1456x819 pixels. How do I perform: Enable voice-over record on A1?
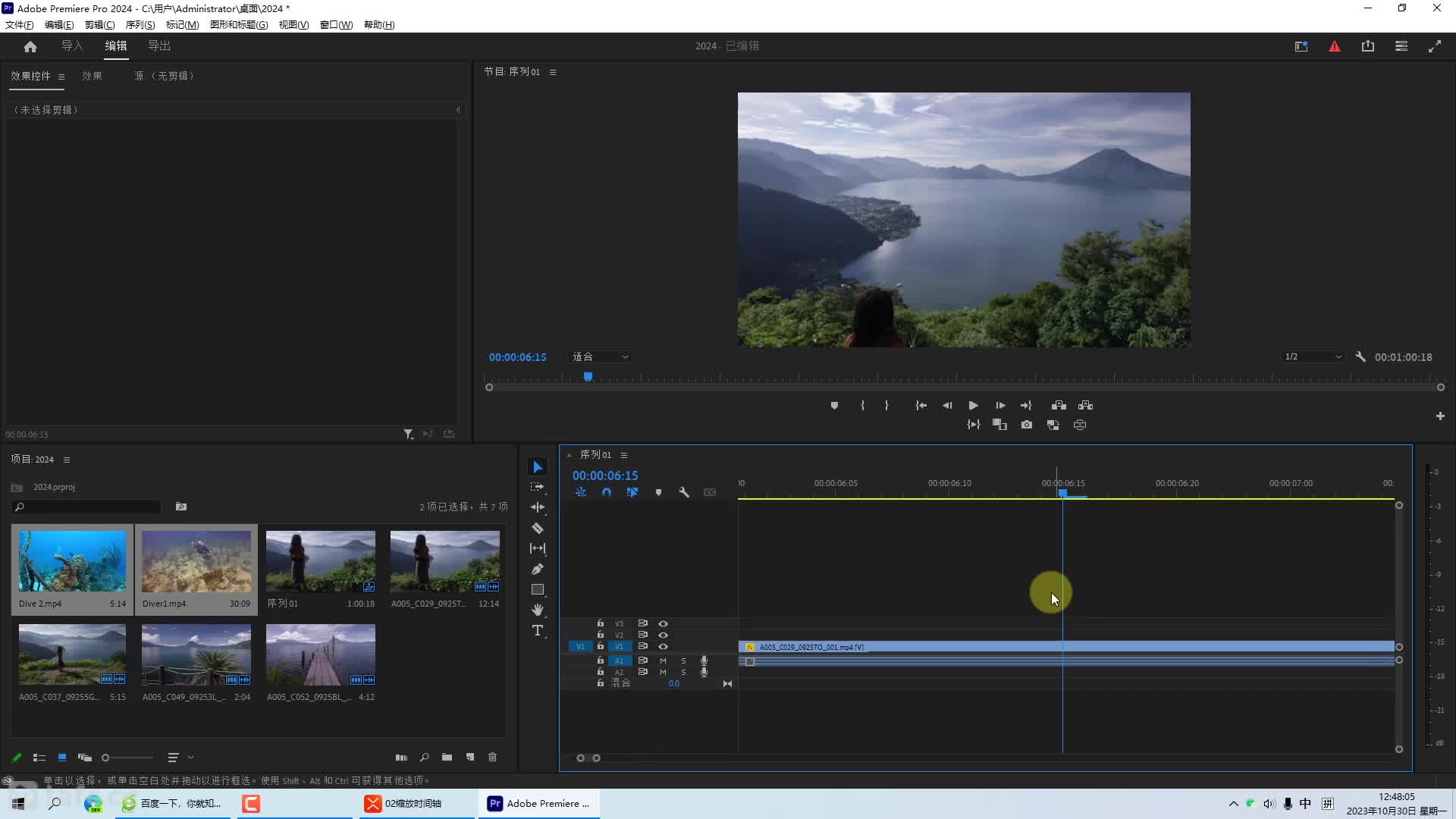[704, 661]
